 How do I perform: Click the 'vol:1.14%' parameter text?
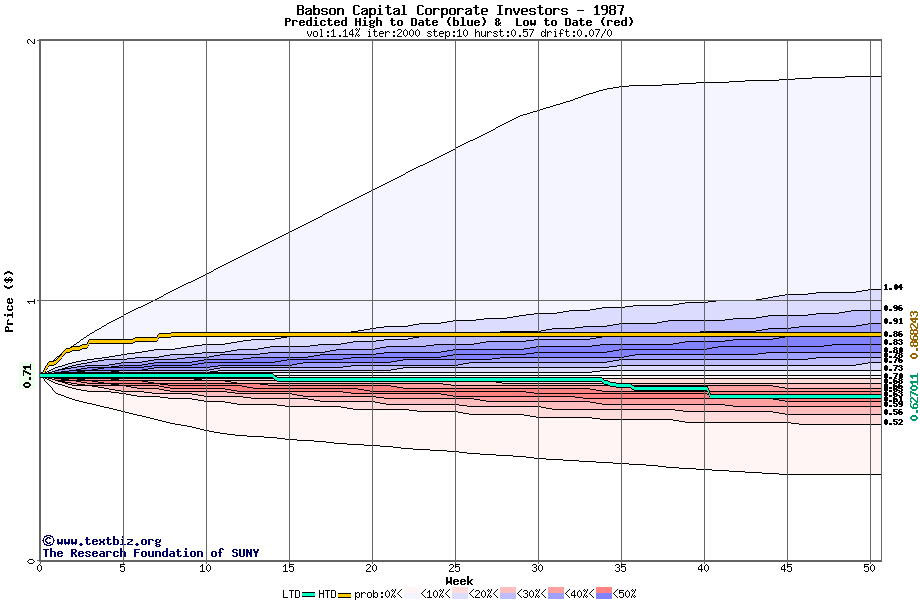333,33
